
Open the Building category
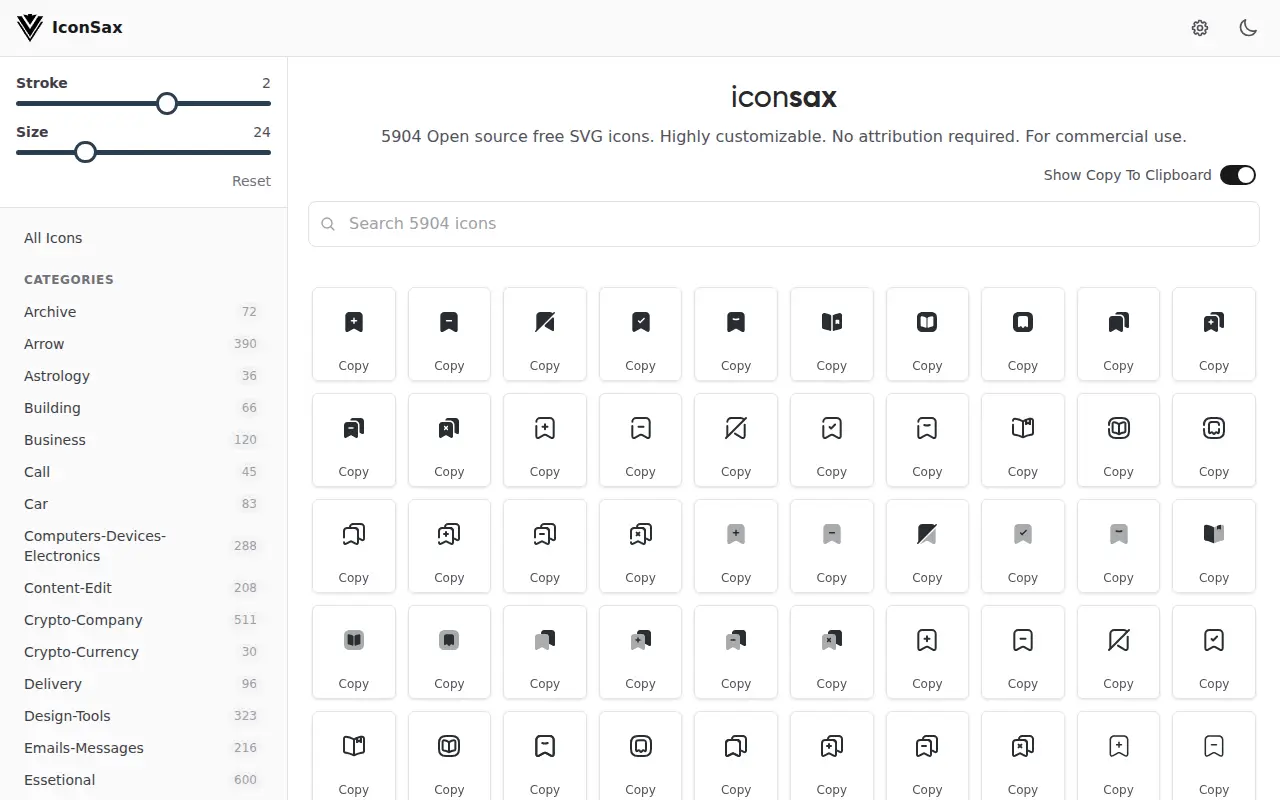(x=143, y=408)
